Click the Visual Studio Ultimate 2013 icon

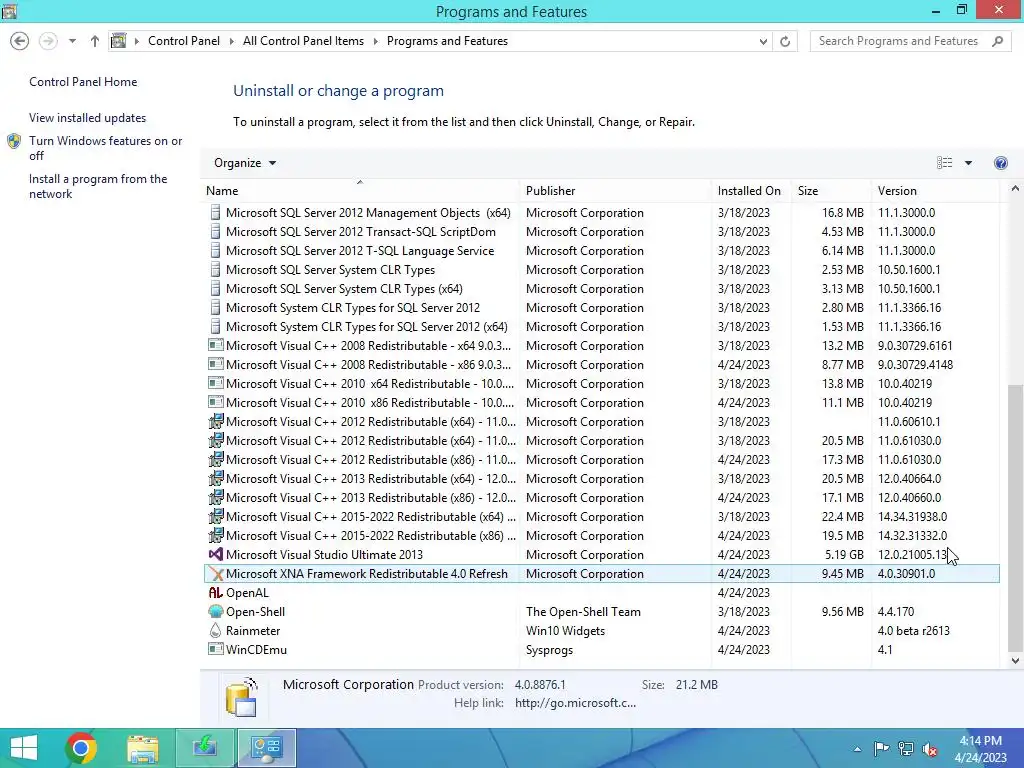click(216, 554)
